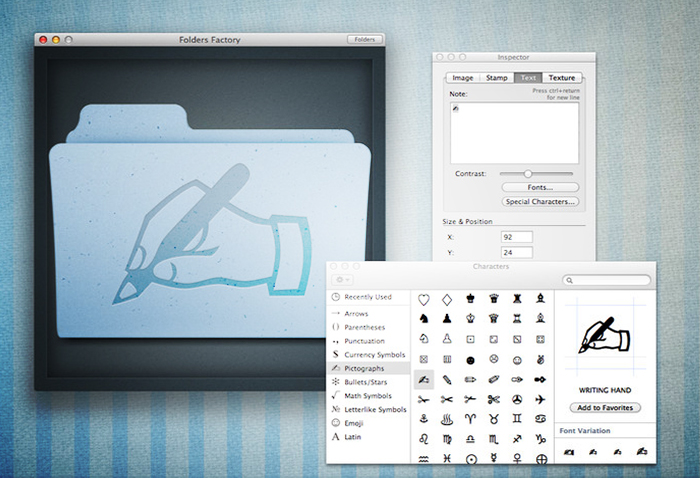Open Special Characters... from the Inspector

tap(540, 201)
